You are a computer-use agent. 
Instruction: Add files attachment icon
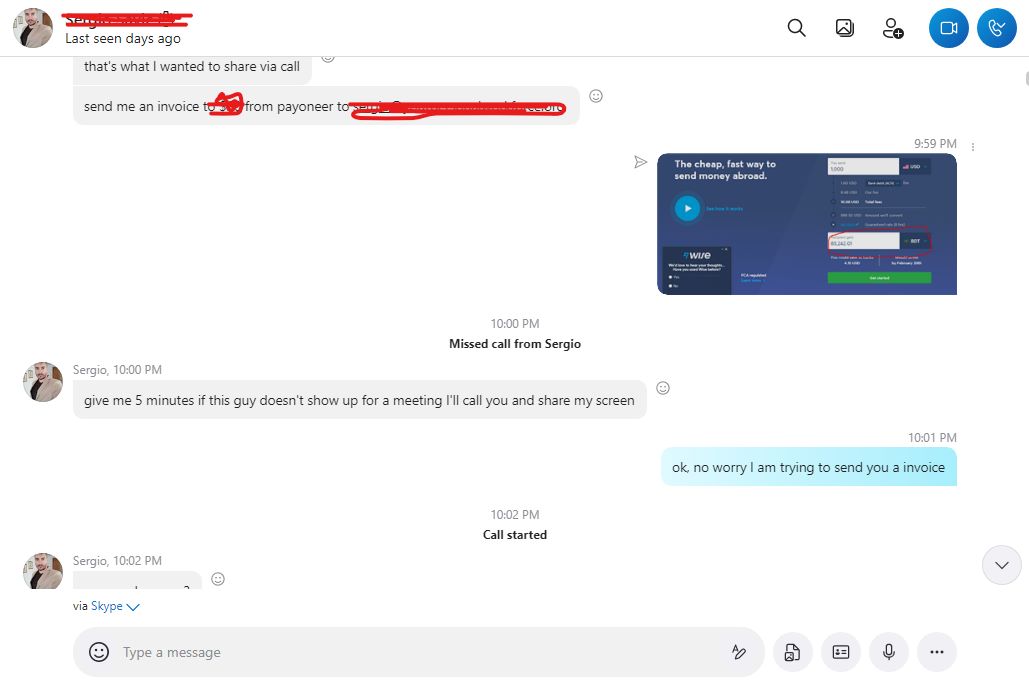click(792, 652)
